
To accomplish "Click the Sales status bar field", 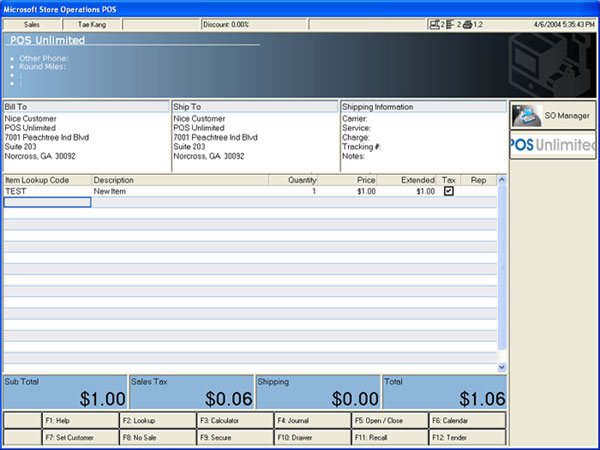I will pos(32,24).
